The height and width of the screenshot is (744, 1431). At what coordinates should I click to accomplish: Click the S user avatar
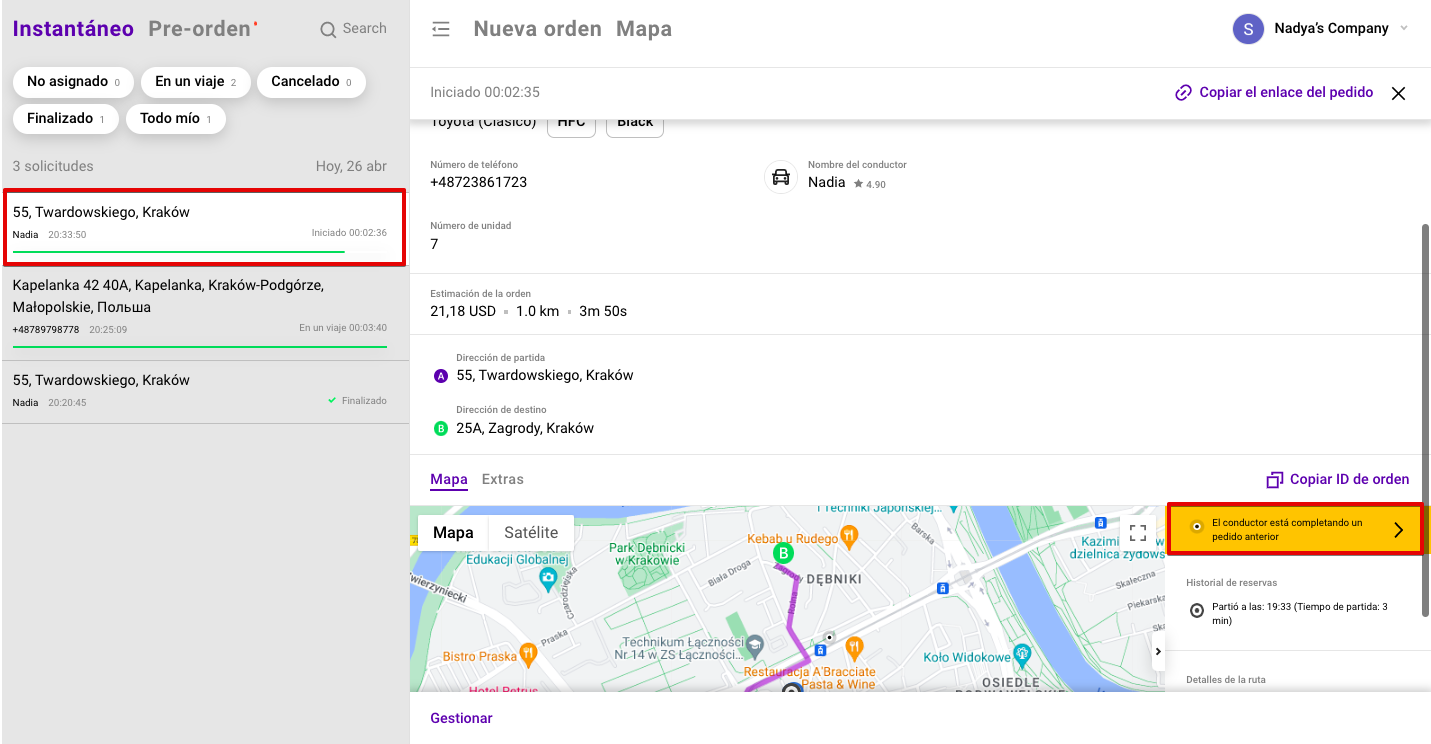pyautogui.click(x=1248, y=29)
